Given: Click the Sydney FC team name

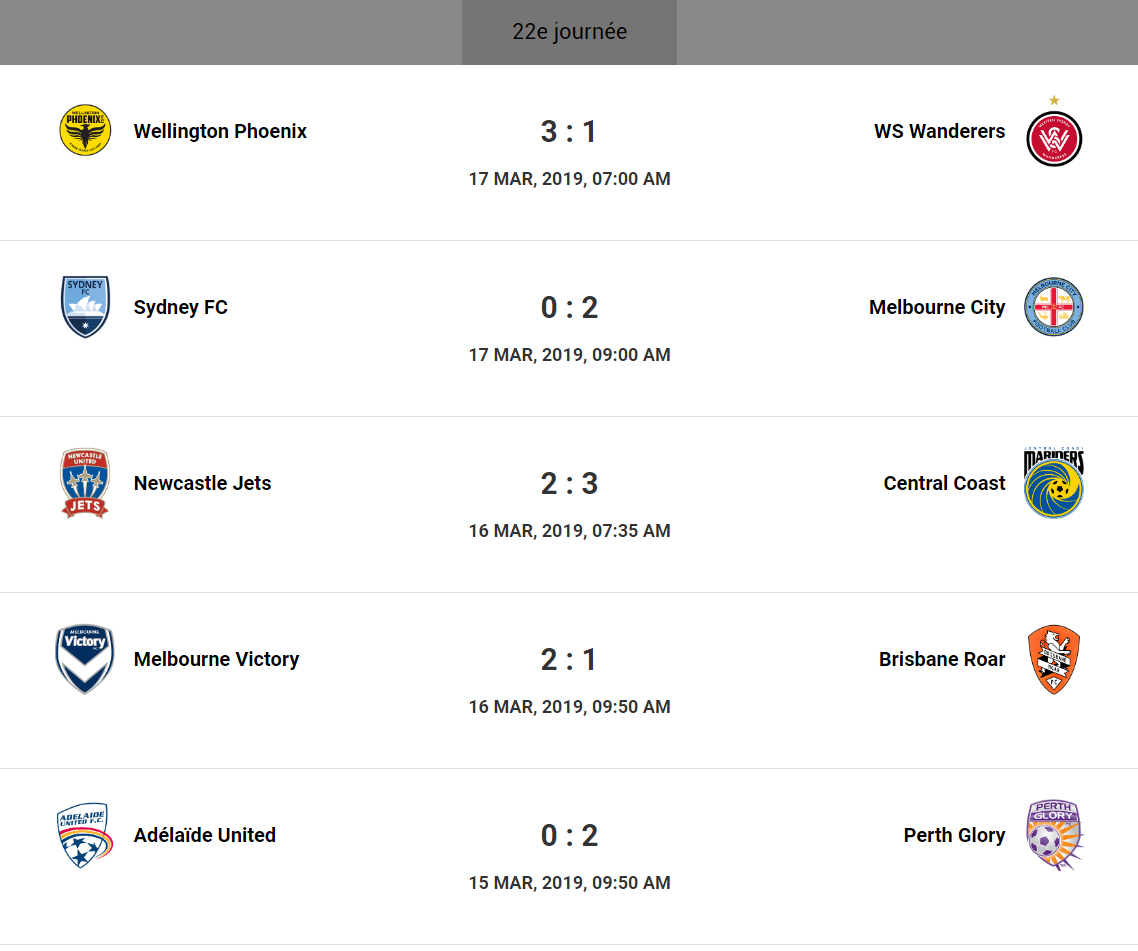Looking at the screenshot, I should coord(181,307).
